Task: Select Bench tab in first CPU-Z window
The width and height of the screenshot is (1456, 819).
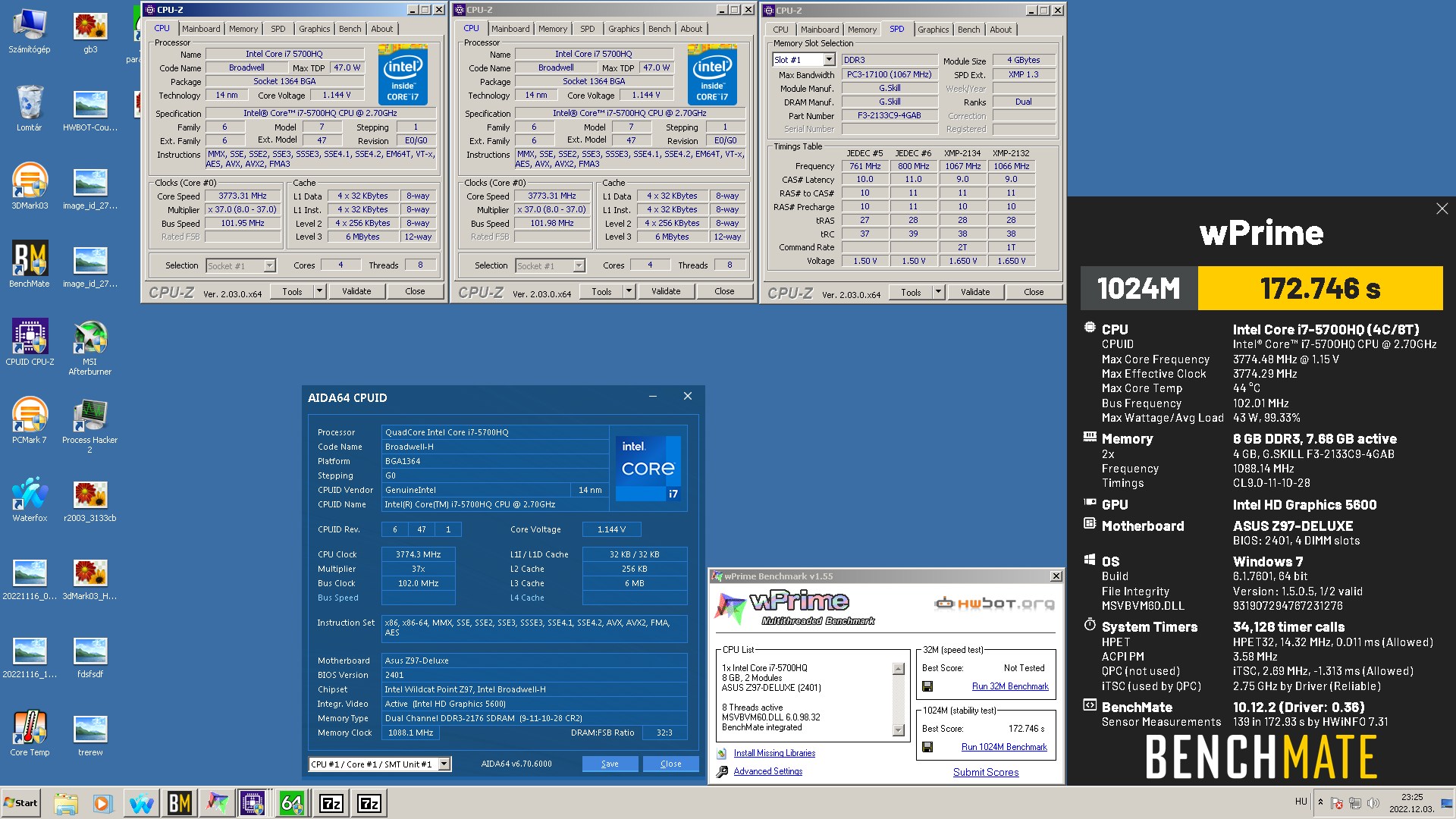Action: (350, 29)
